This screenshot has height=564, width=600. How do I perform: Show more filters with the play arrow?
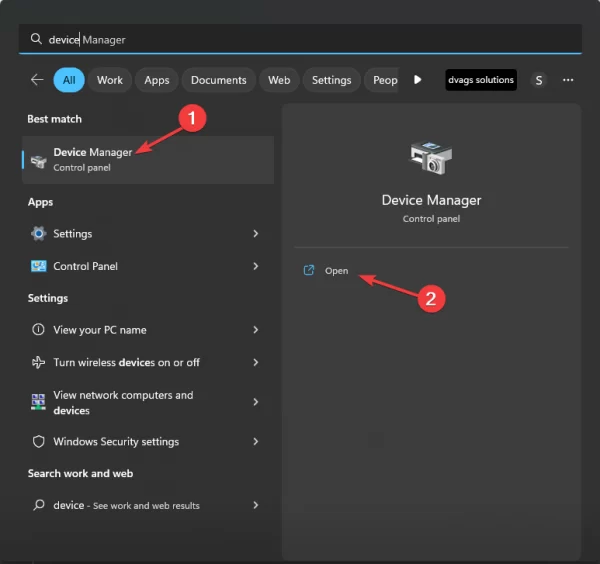417,80
